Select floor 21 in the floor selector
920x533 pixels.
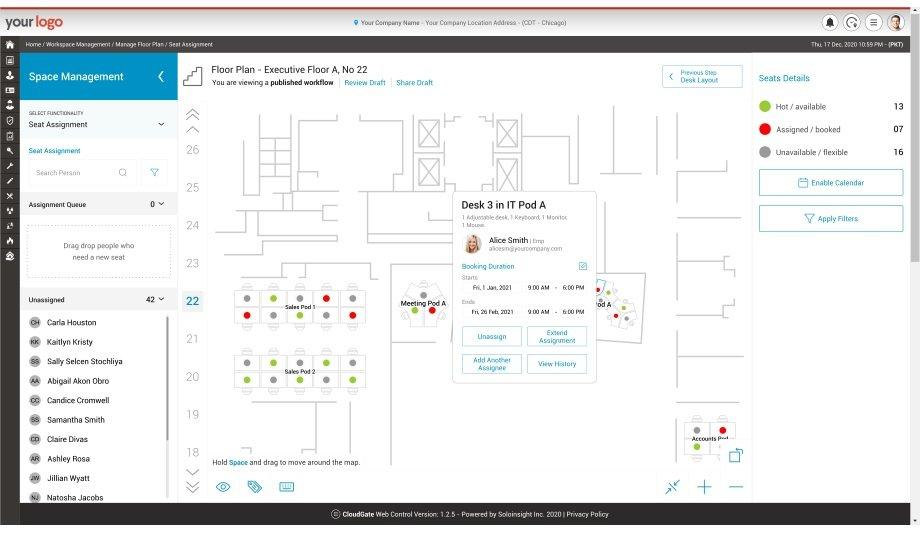[x=192, y=339]
